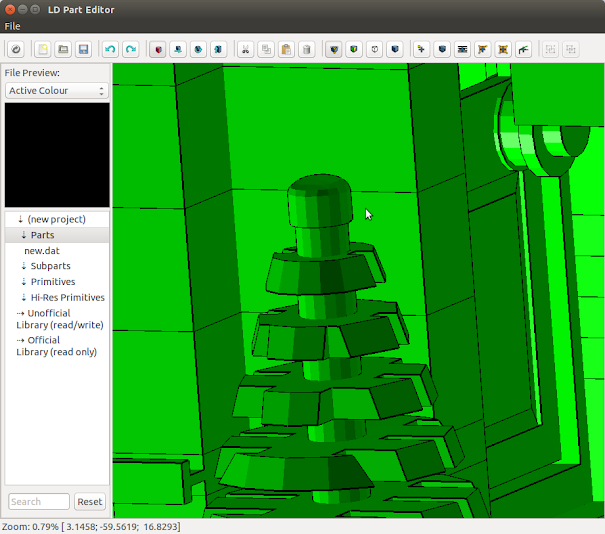Click the New file toolbar icon
Screen dimensions: 605x534
tap(43, 49)
